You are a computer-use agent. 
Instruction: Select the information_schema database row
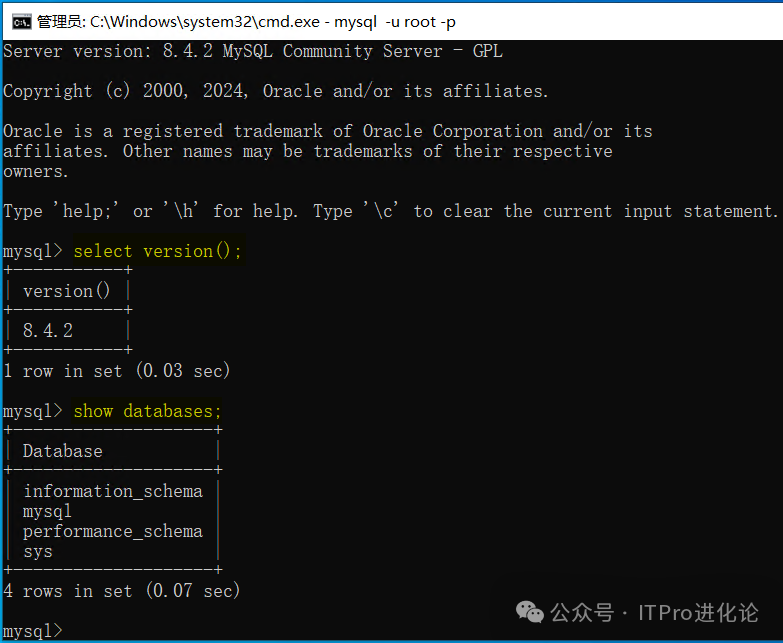(112, 491)
